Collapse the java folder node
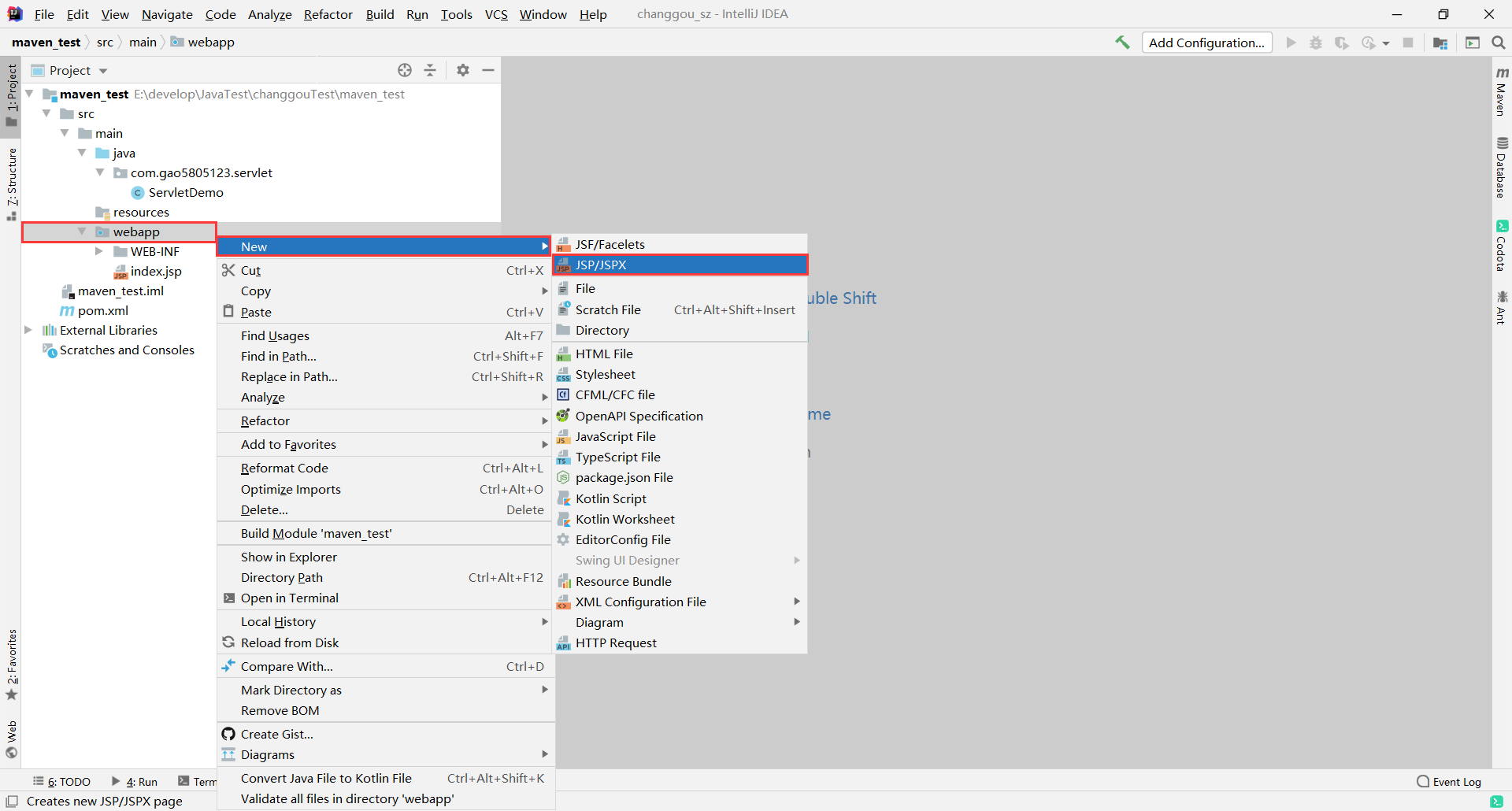The width and height of the screenshot is (1512, 811). (x=82, y=153)
